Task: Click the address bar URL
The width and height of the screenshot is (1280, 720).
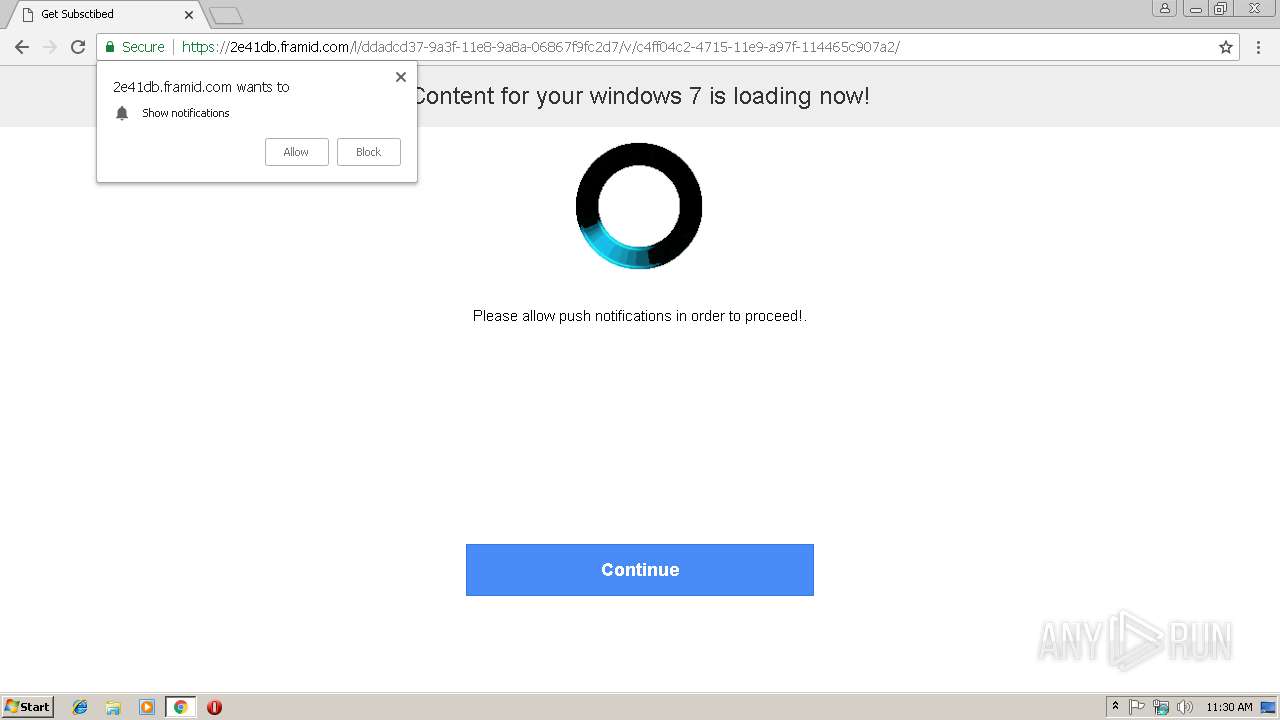Action: click(540, 47)
